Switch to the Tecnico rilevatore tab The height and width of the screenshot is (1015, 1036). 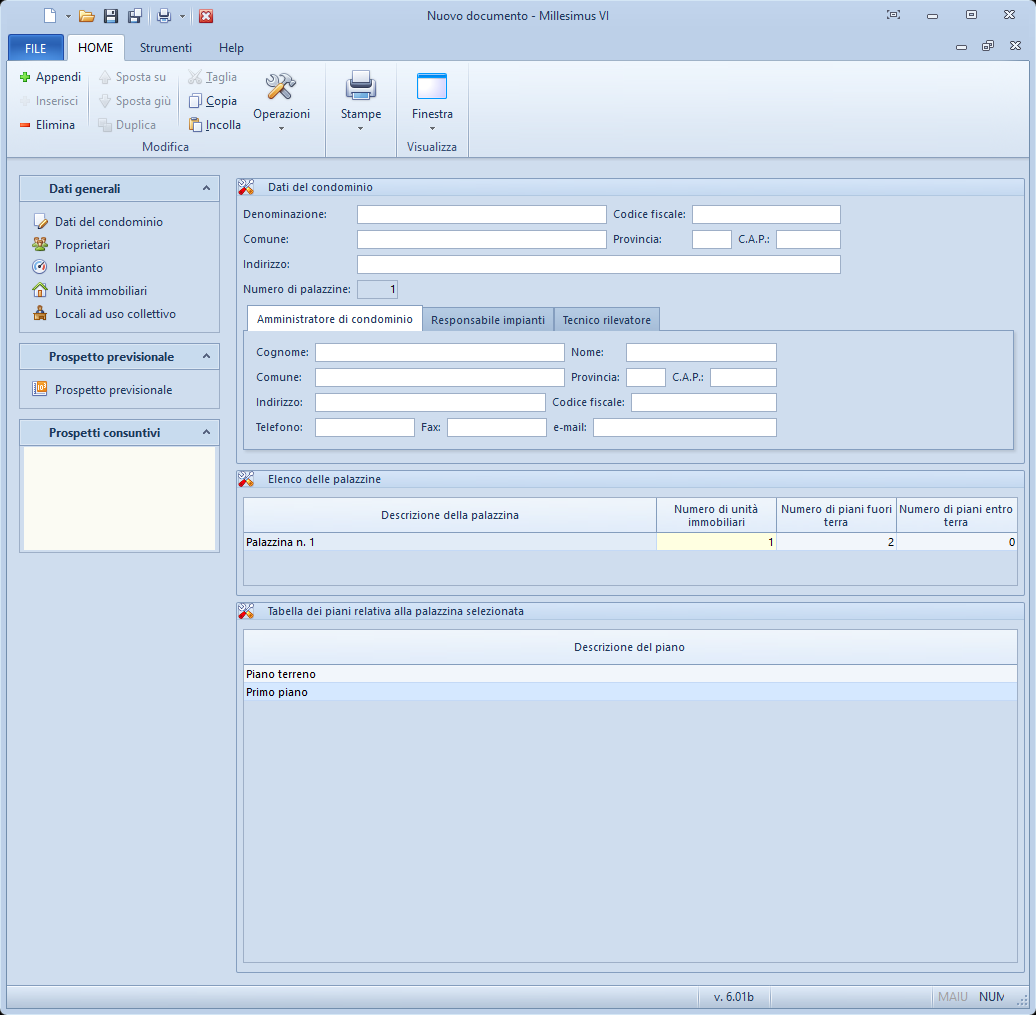pyautogui.click(x=607, y=320)
